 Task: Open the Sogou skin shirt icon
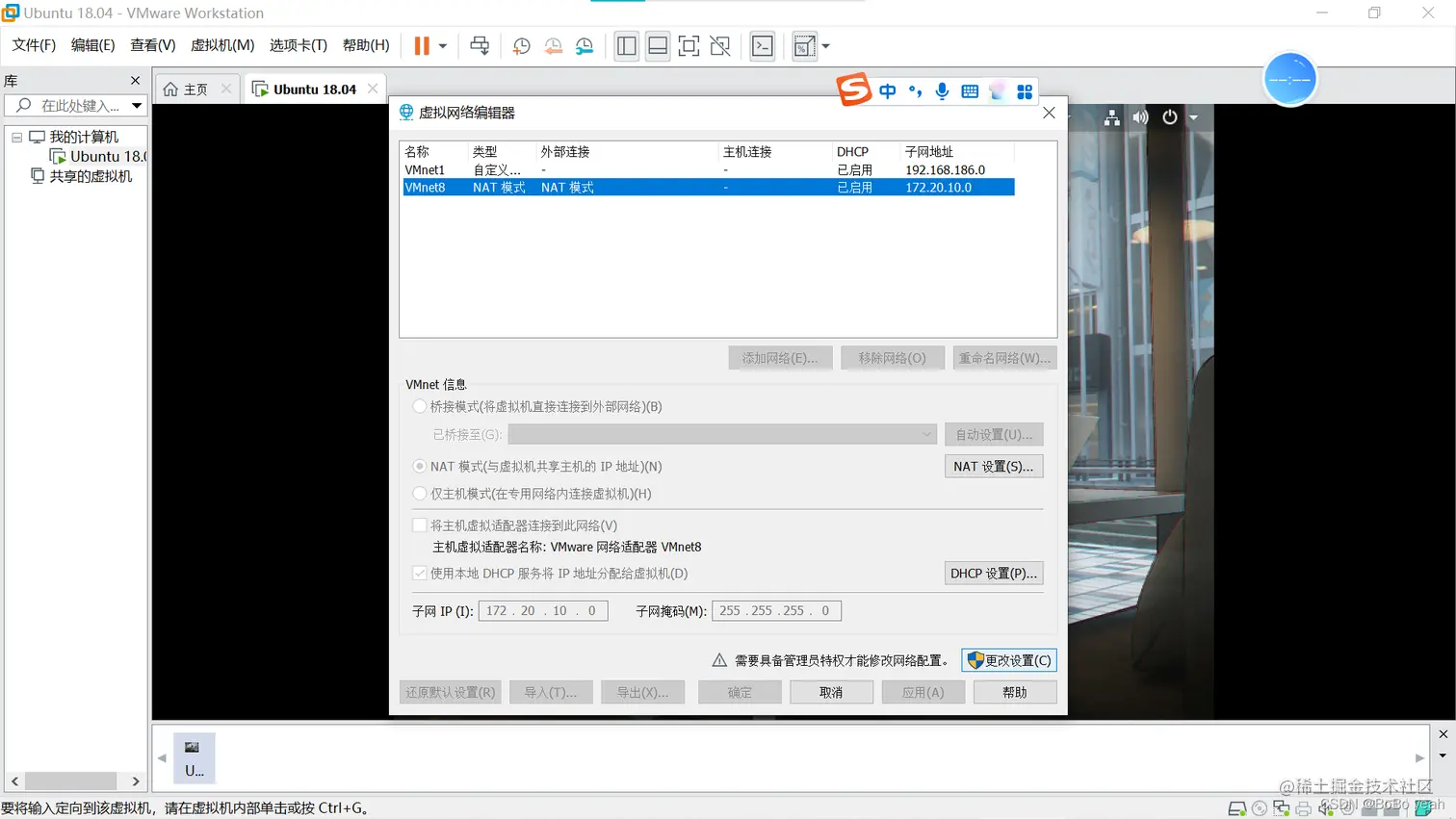tap(998, 90)
